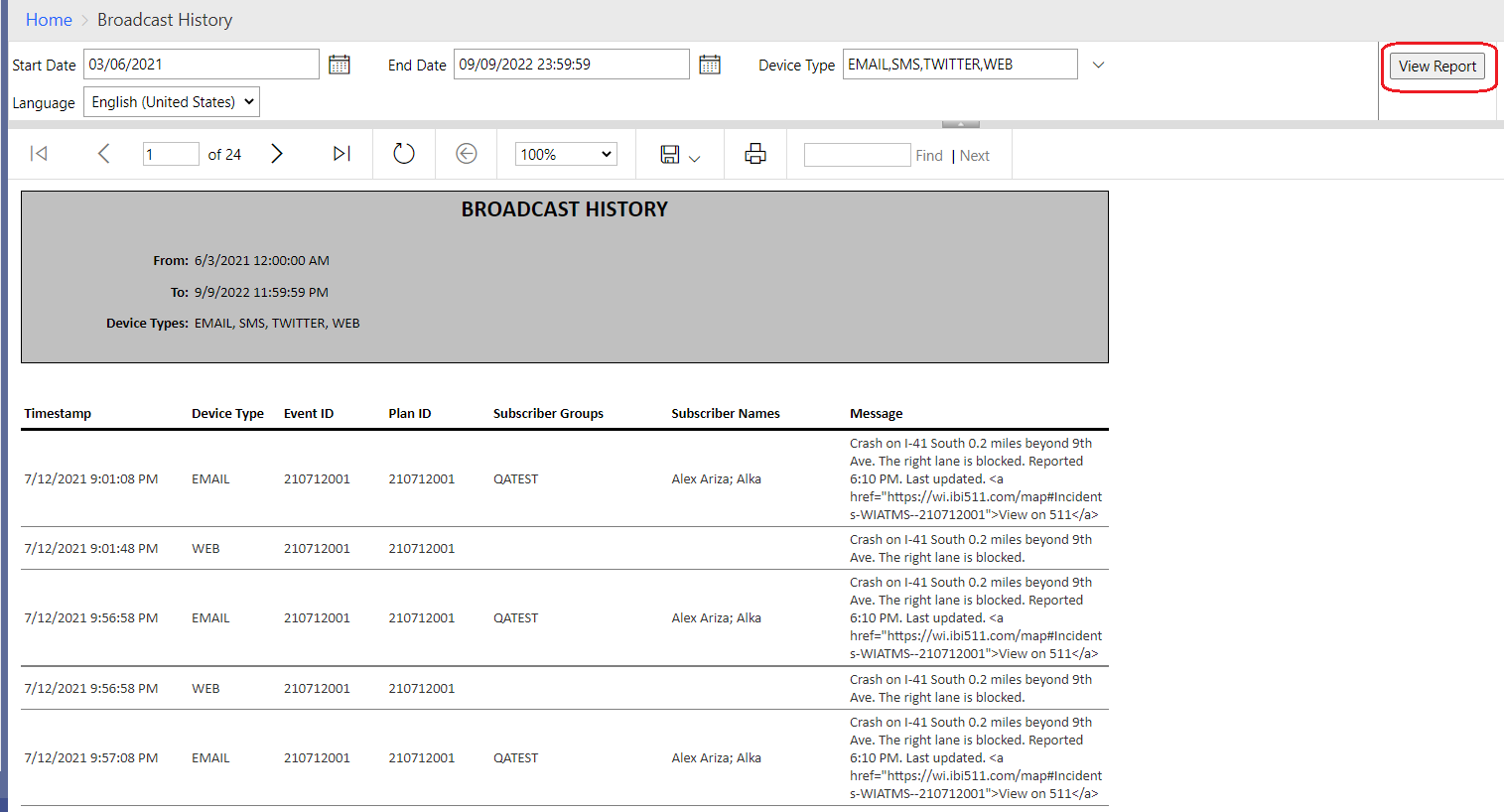This screenshot has width=1504, height=812.
Task: Click the Find text search box
Action: click(857, 155)
